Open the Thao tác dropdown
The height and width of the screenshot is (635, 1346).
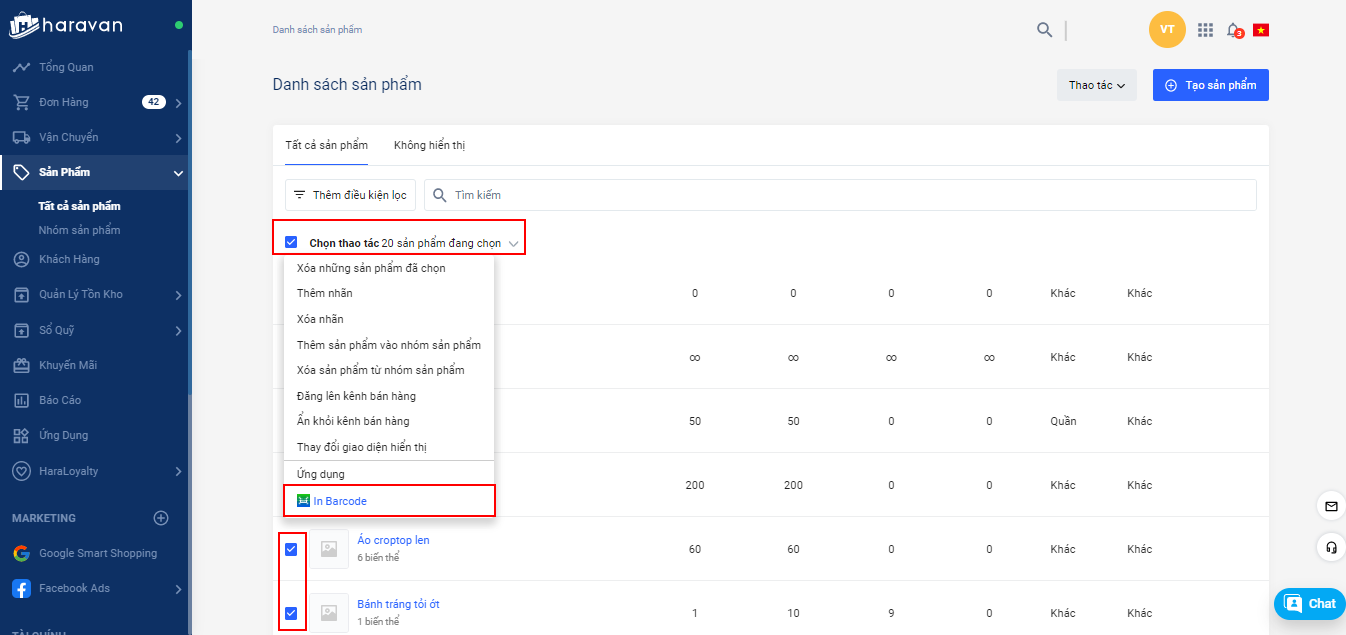pos(1096,85)
